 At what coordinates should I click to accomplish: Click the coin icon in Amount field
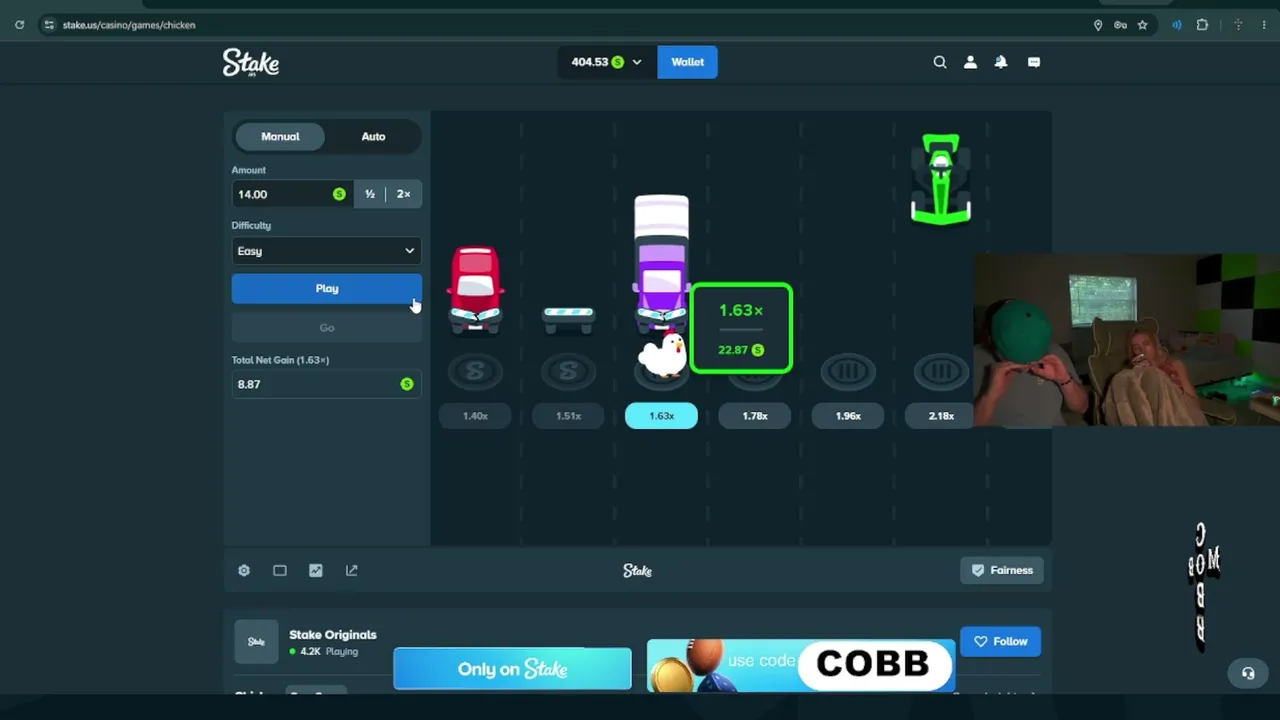click(339, 194)
